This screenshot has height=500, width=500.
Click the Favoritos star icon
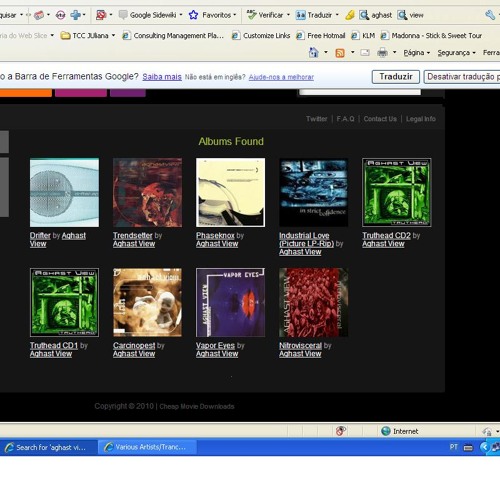click(193, 15)
